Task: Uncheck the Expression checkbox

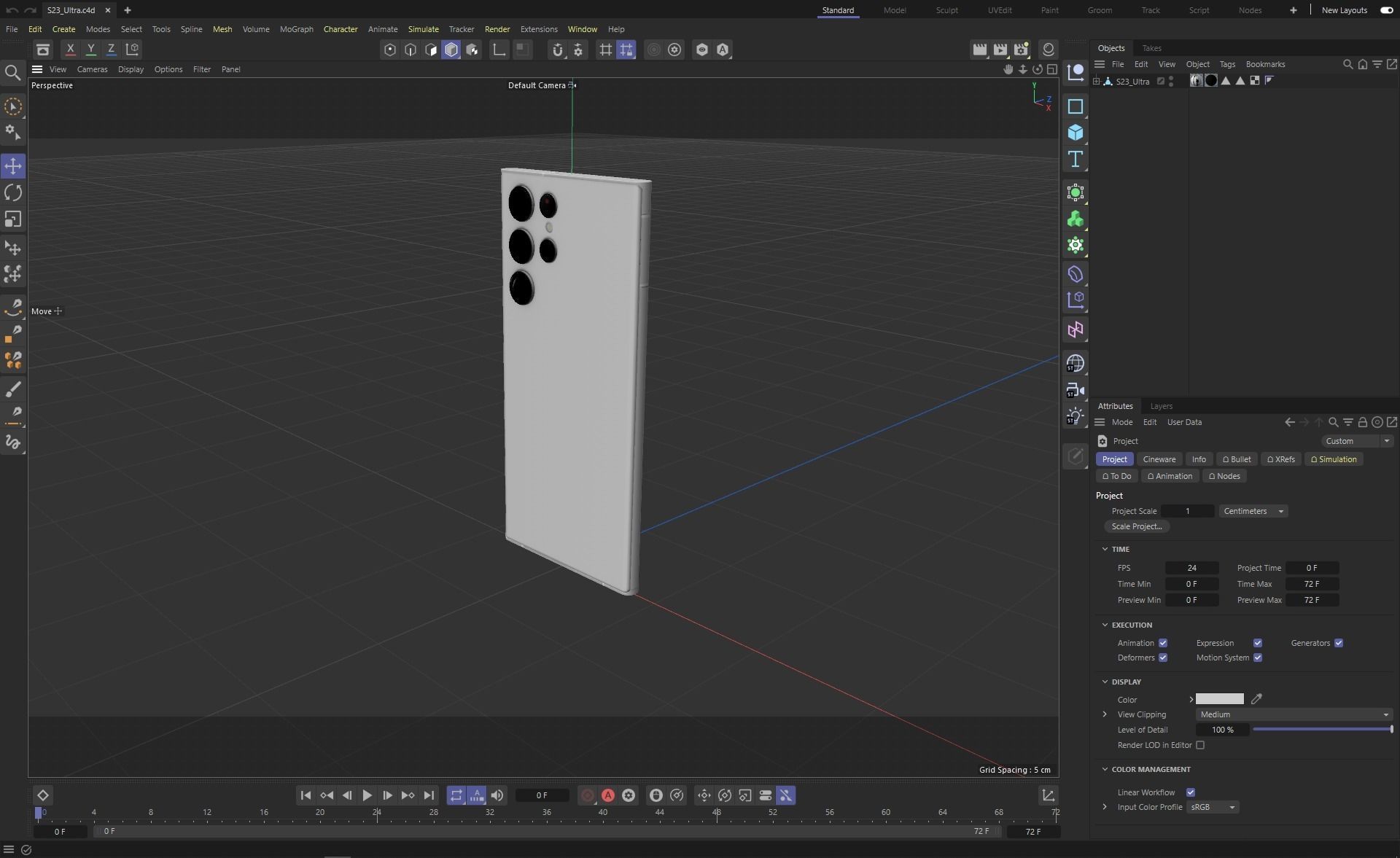Action: pos(1258,643)
